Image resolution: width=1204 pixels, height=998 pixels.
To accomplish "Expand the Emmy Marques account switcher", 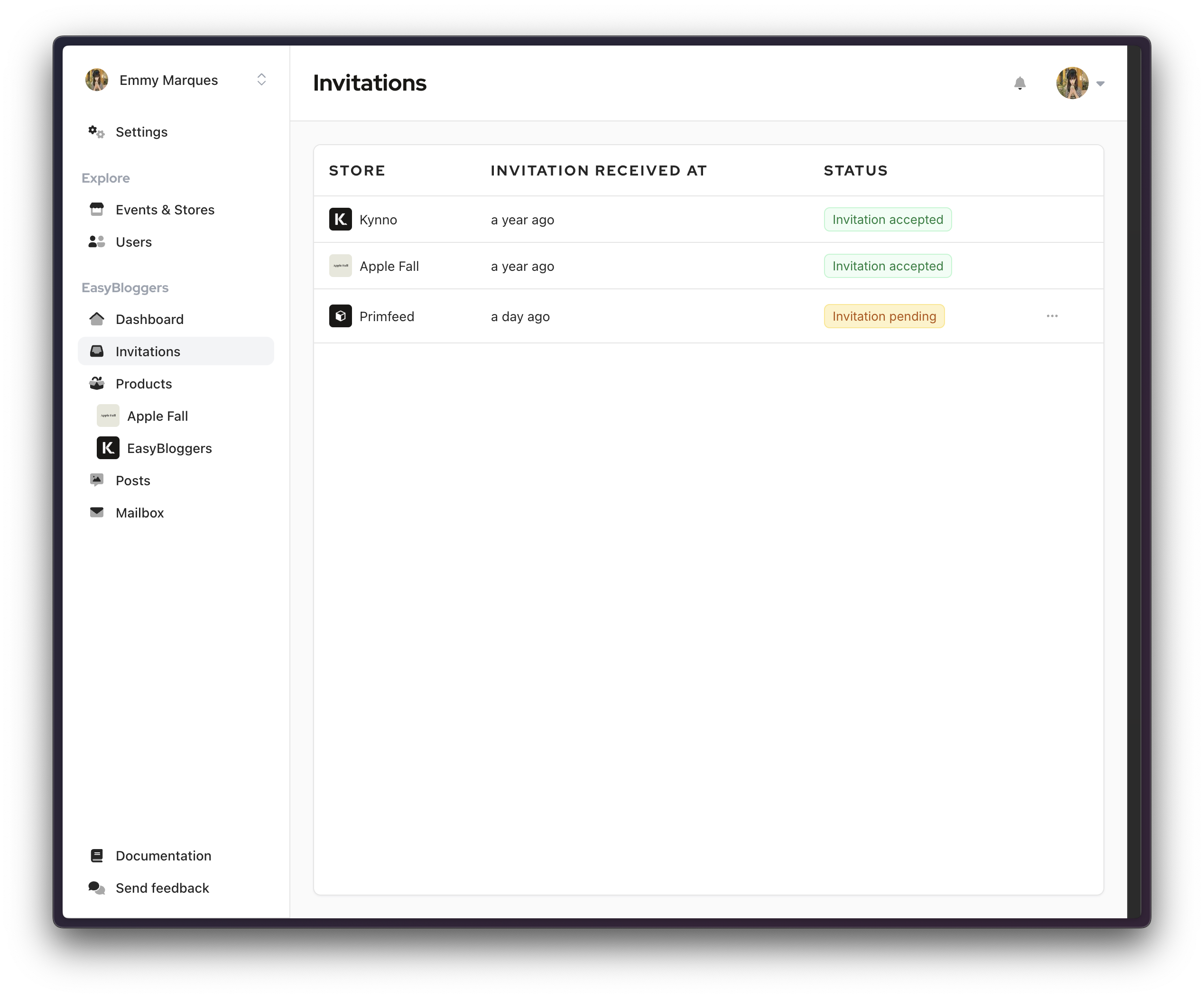I will click(261, 80).
